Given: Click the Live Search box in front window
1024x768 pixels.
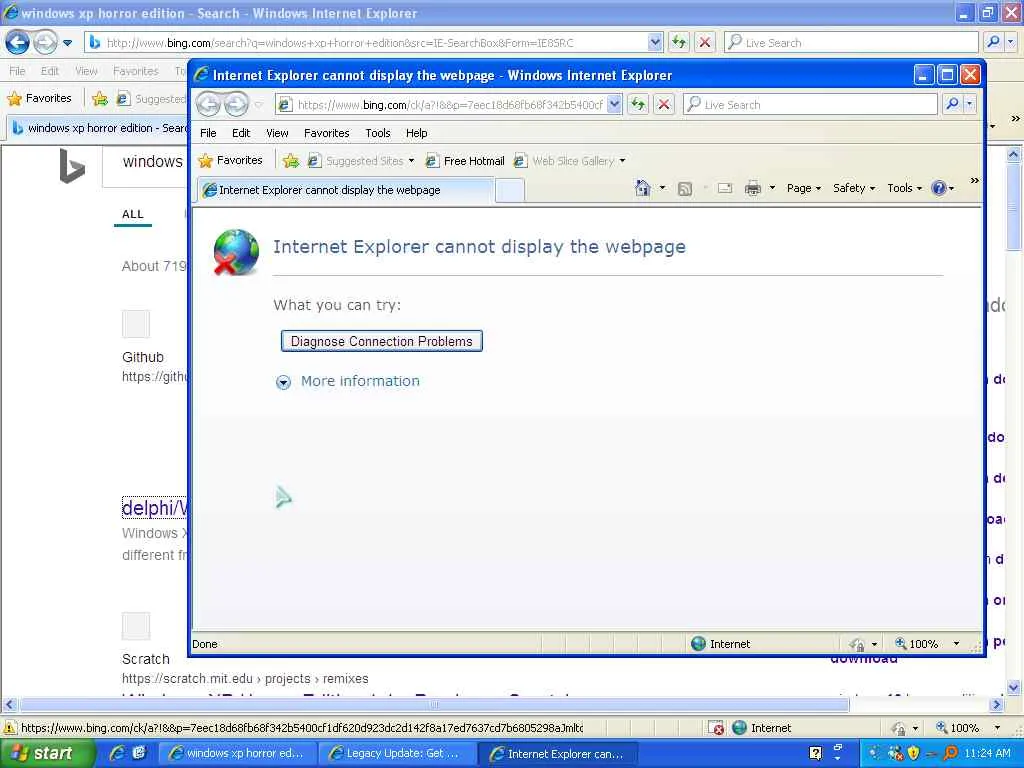Looking at the screenshot, I should tap(810, 104).
